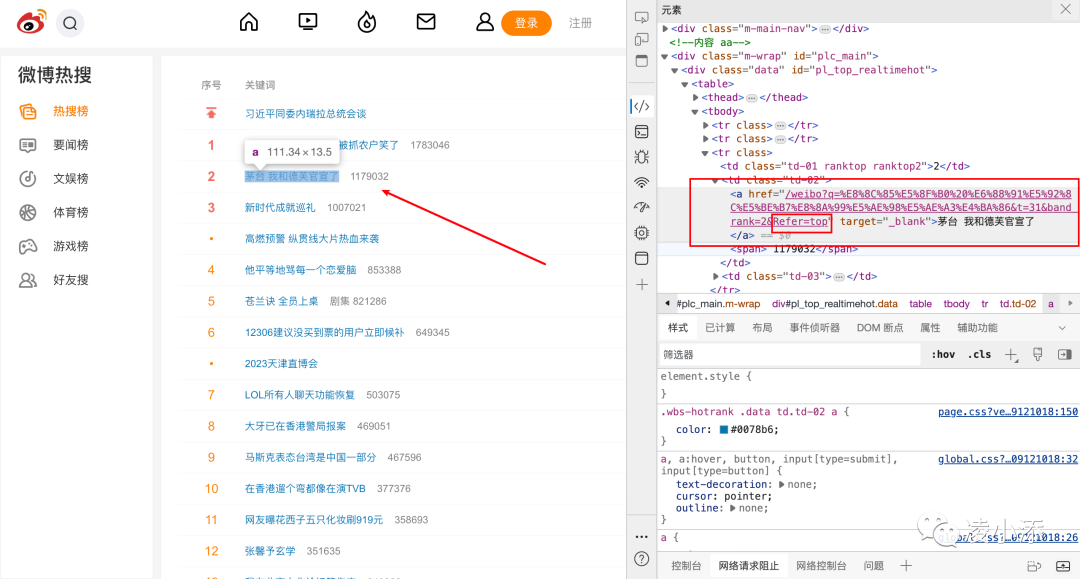Click the 筛选器 filter input field
The height and width of the screenshot is (579, 1080).
pyautogui.click(x=789, y=355)
